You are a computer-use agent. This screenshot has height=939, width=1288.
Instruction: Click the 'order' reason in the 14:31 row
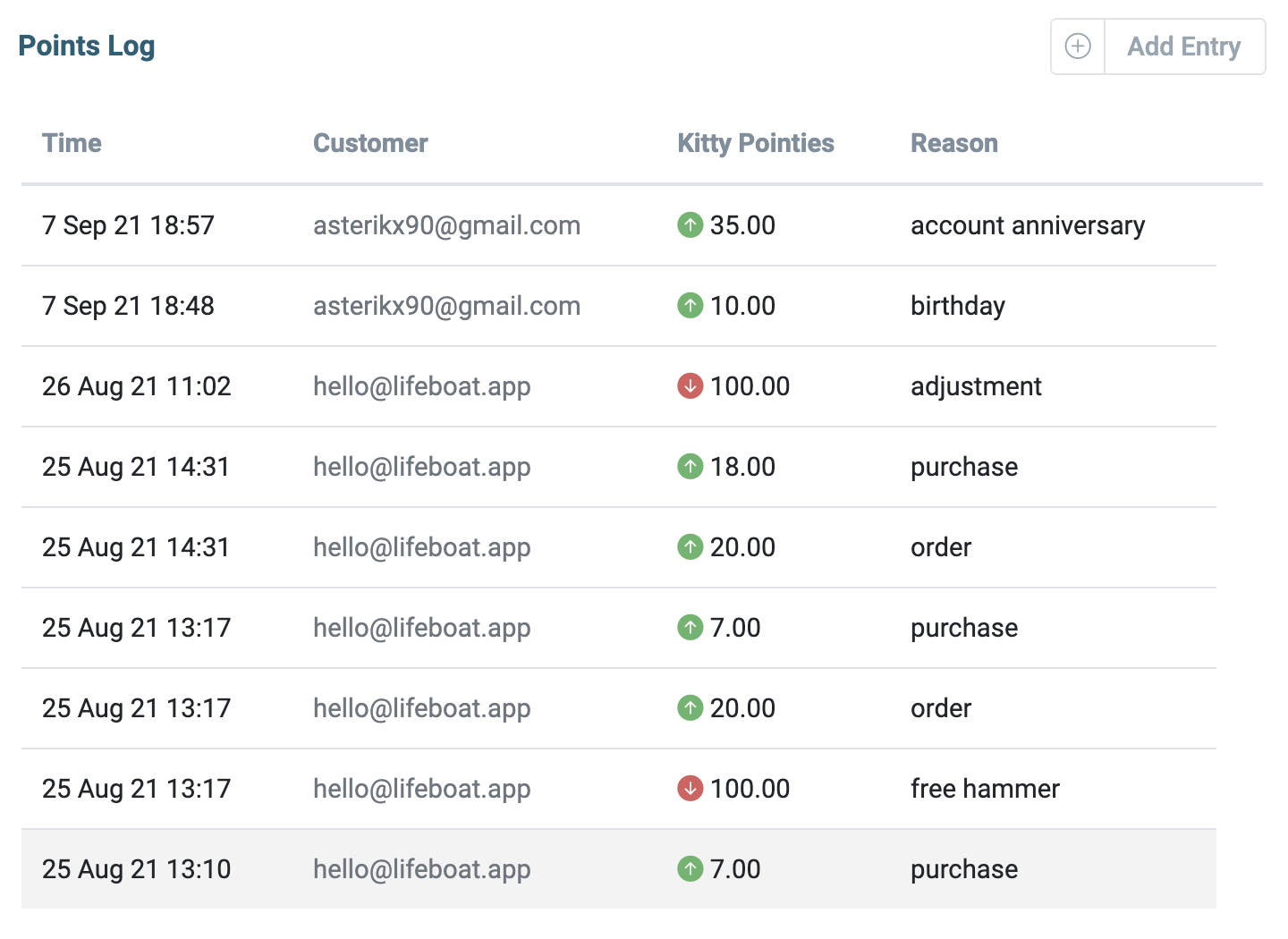click(x=941, y=547)
